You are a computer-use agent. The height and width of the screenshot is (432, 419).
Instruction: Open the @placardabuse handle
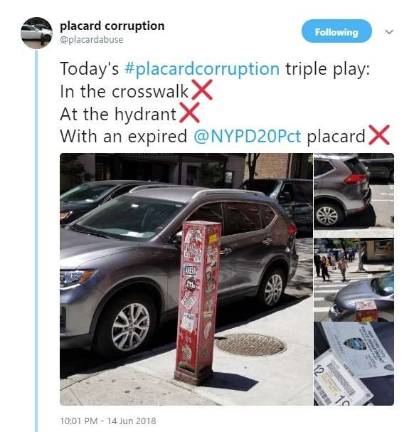[91, 40]
